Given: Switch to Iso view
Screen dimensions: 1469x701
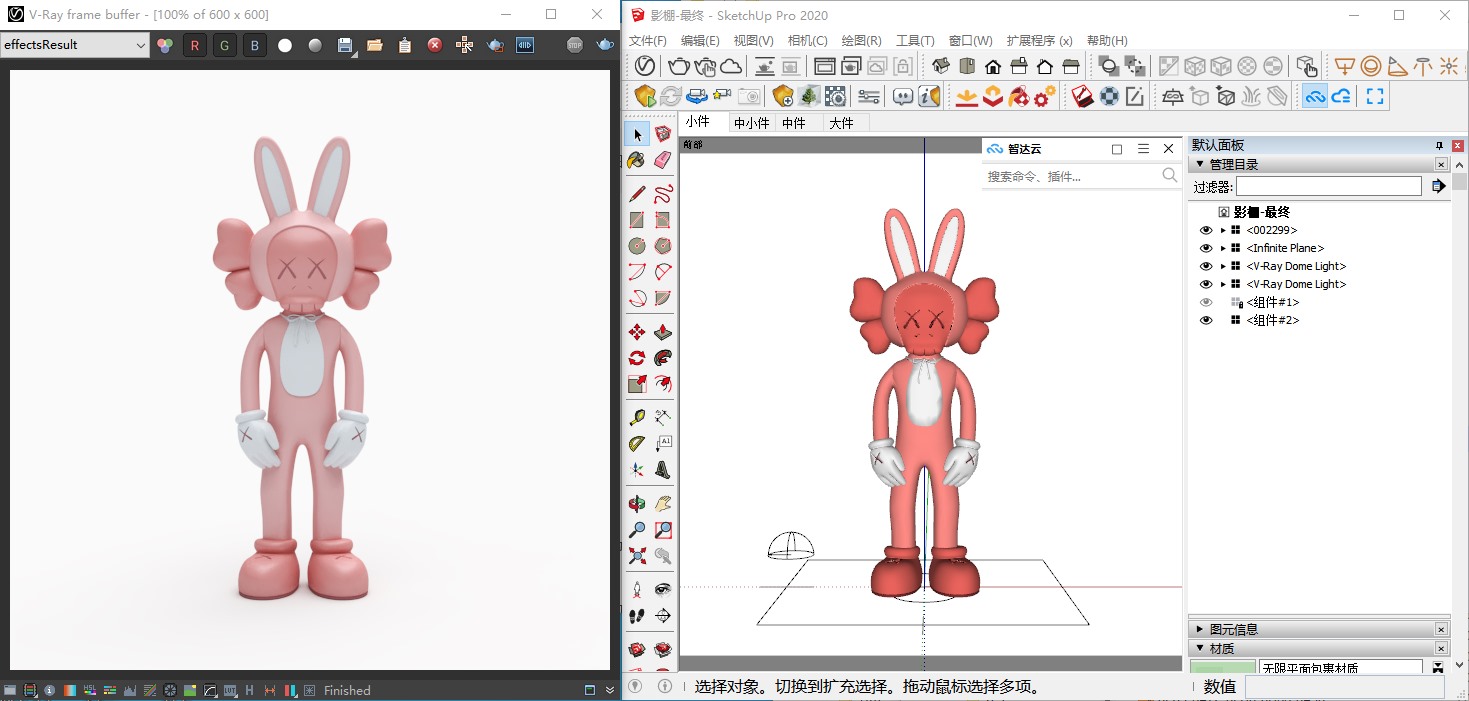Looking at the screenshot, I should (941, 66).
